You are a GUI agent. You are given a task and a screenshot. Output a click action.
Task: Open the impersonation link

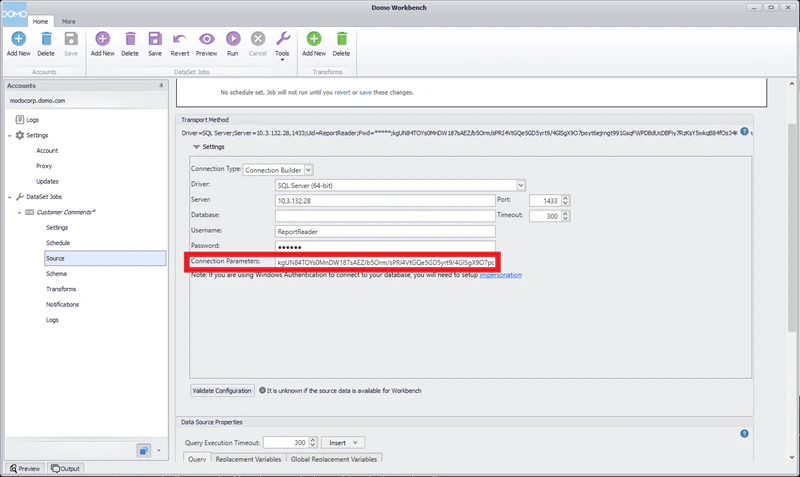(x=501, y=275)
